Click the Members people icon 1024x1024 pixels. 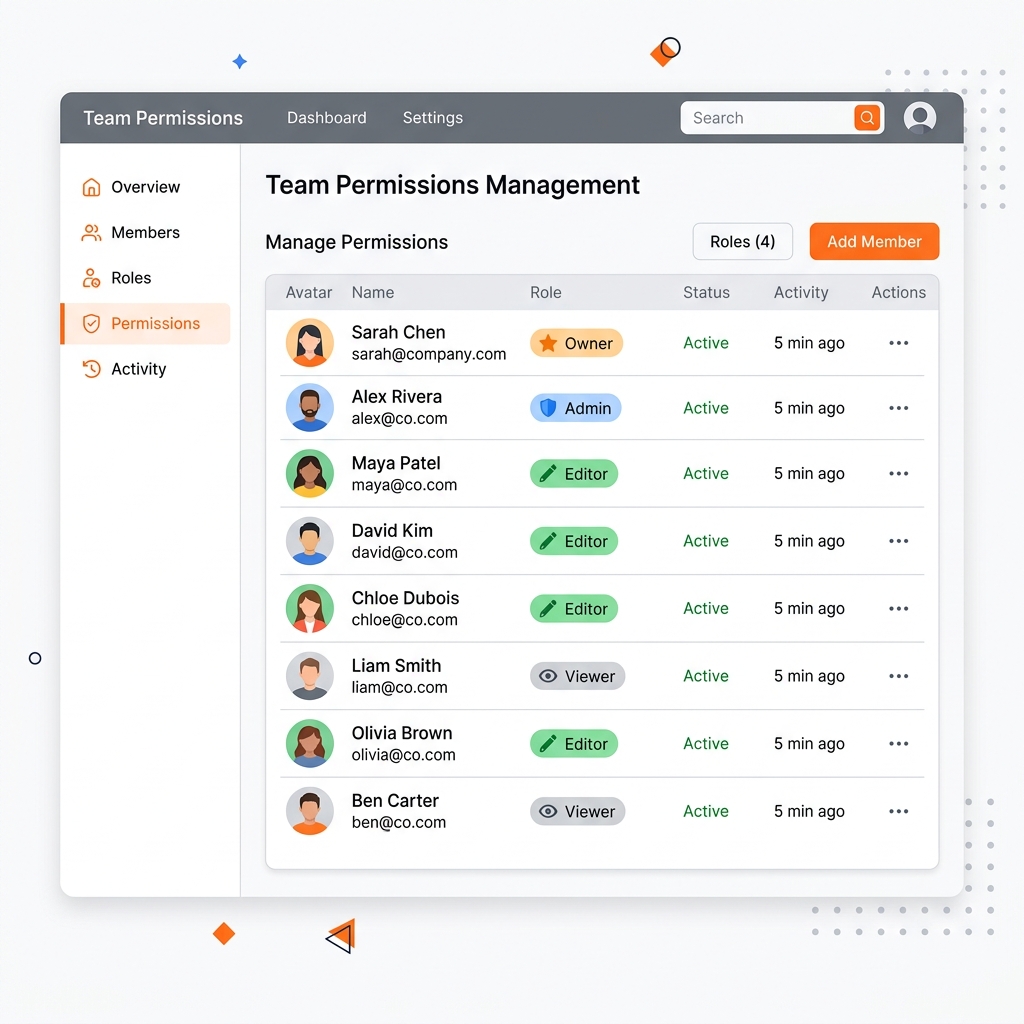(x=91, y=232)
